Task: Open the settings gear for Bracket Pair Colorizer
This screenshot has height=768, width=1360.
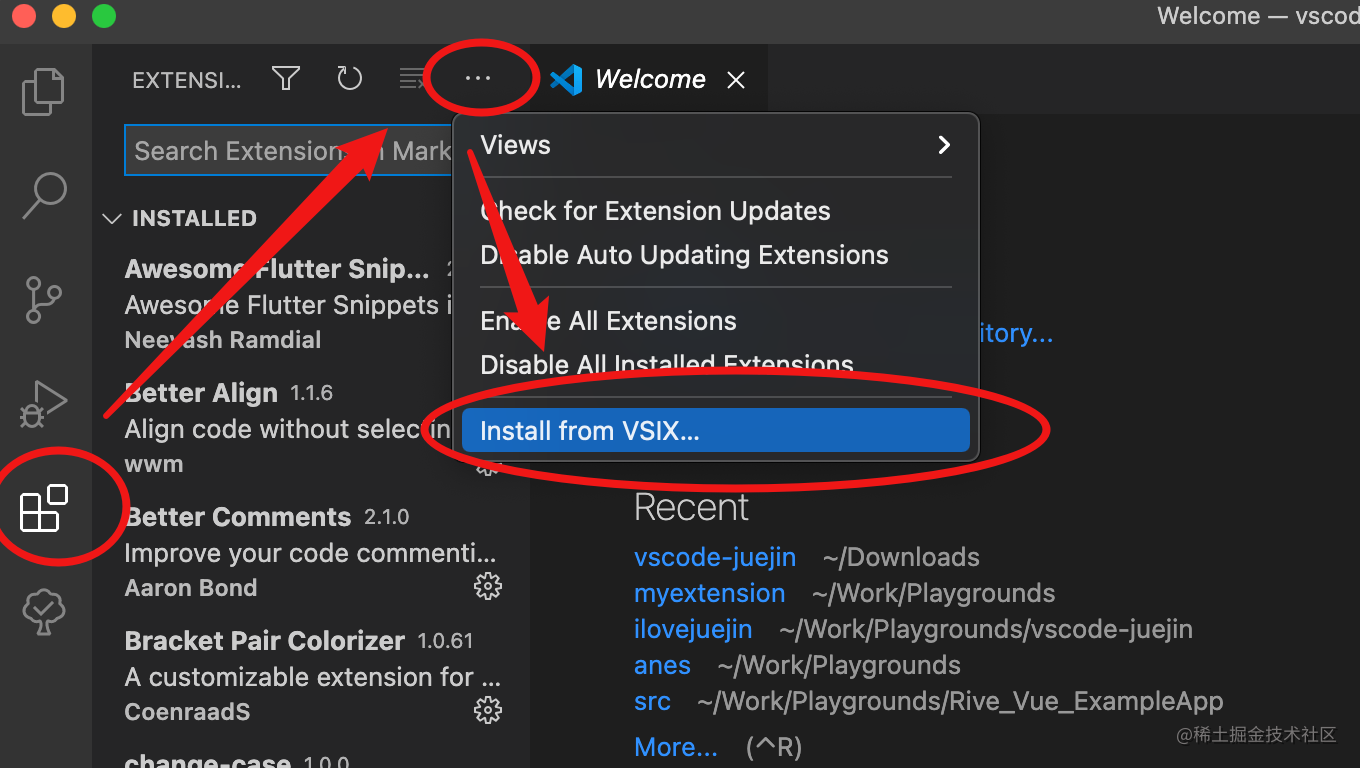Action: [x=487, y=710]
